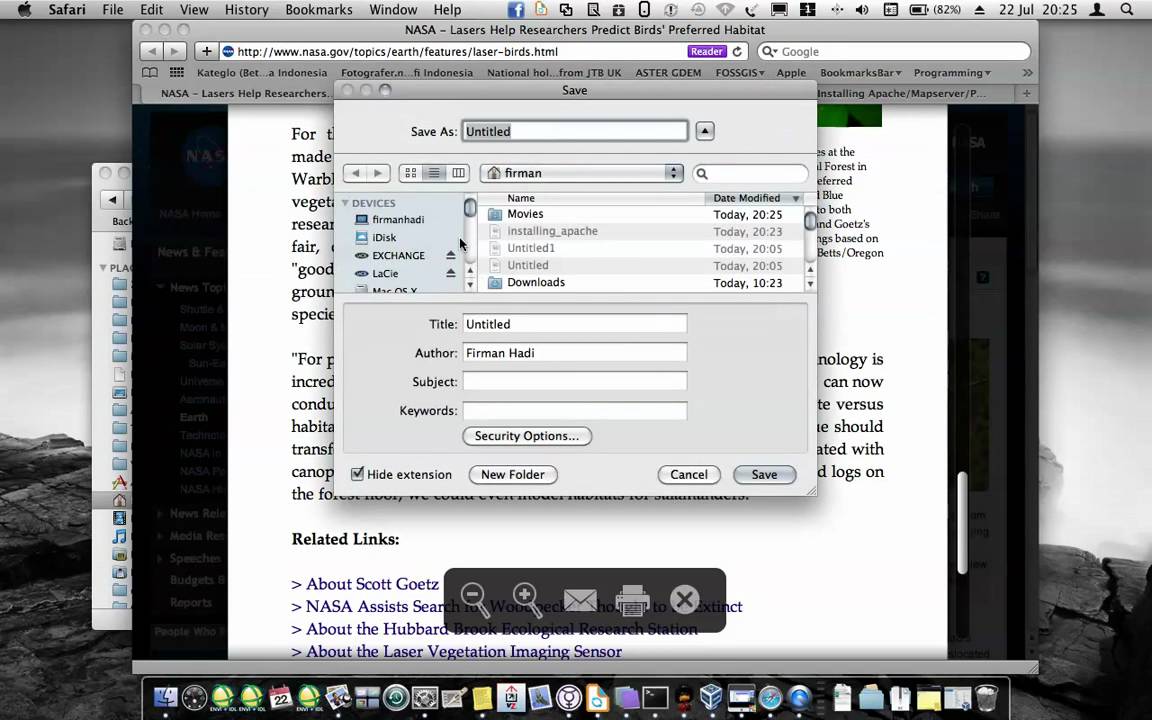Open the Spotlight search magnifier
This screenshot has width=1152, height=720.
coord(1126,10)
